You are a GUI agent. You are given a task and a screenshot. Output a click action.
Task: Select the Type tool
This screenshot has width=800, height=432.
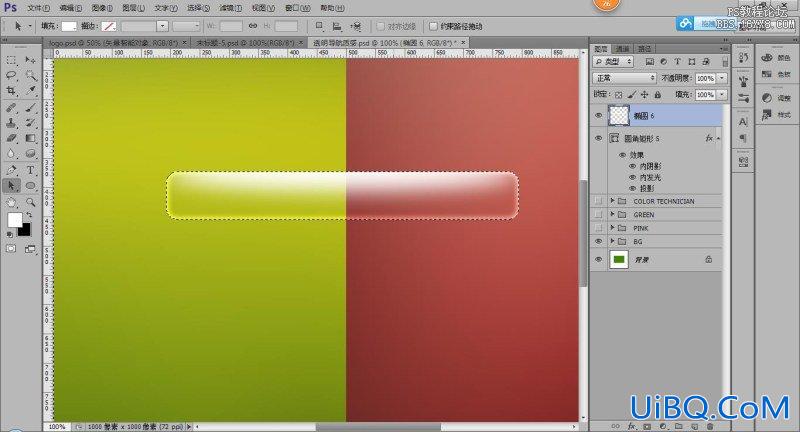point(31,170)
